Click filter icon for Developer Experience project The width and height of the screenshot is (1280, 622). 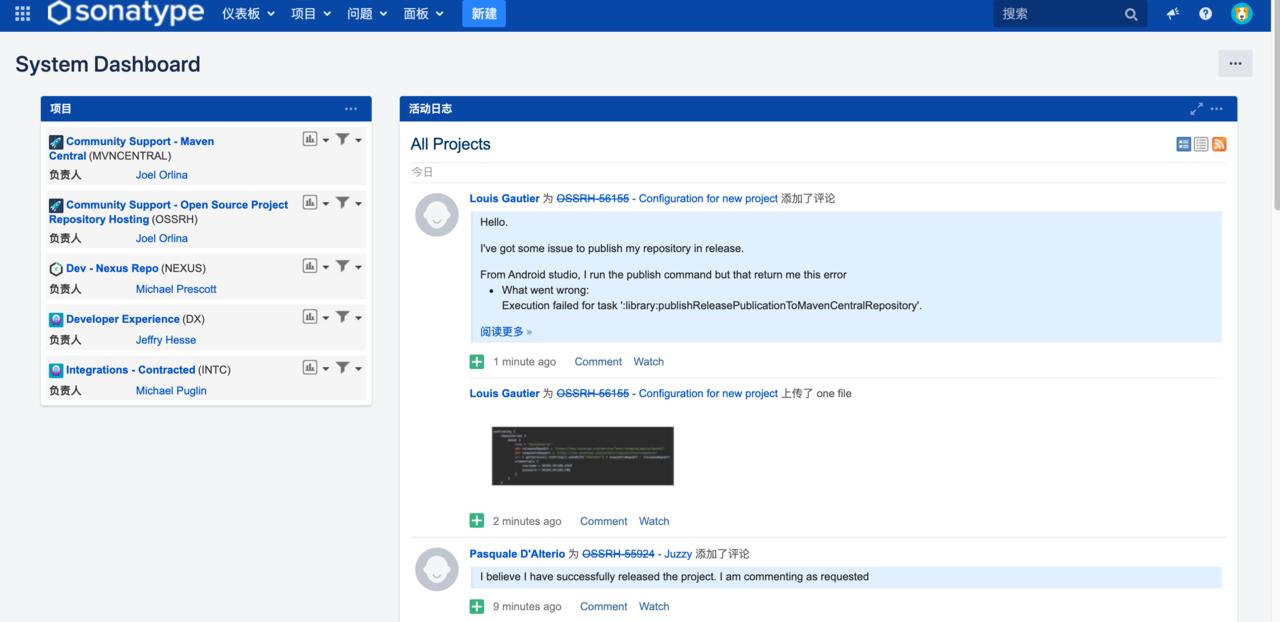tap(343, 317)
